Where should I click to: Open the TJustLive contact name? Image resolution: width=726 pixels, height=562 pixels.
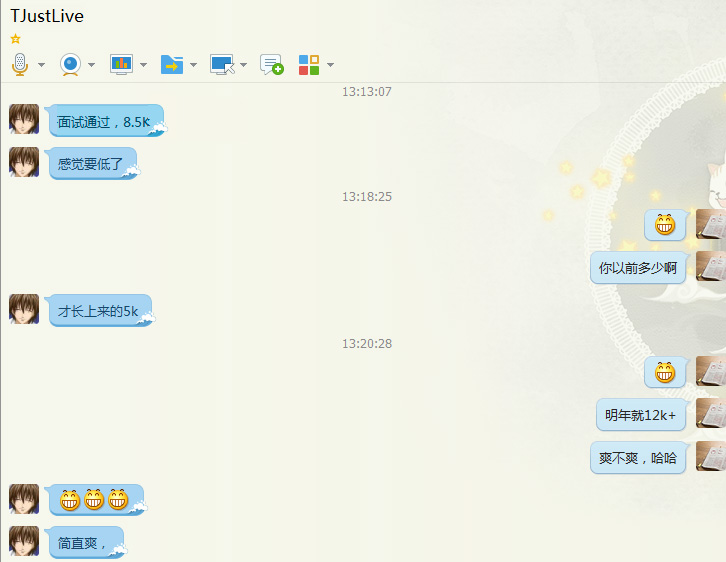(47, 16)
